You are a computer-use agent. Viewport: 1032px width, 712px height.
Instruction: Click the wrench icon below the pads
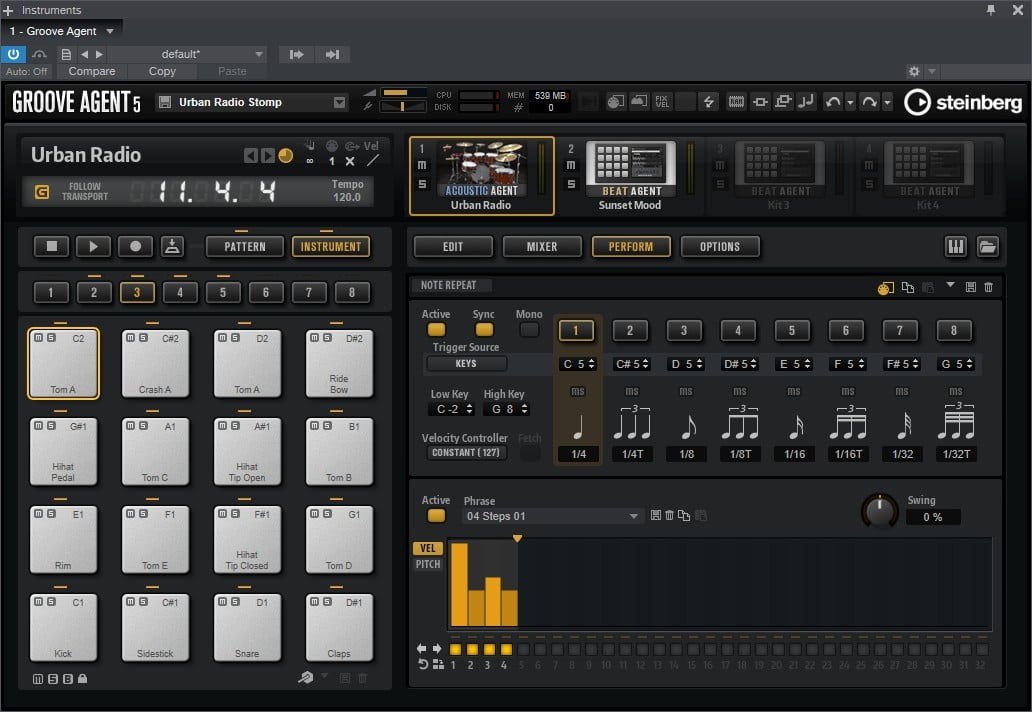pos(305,677)
